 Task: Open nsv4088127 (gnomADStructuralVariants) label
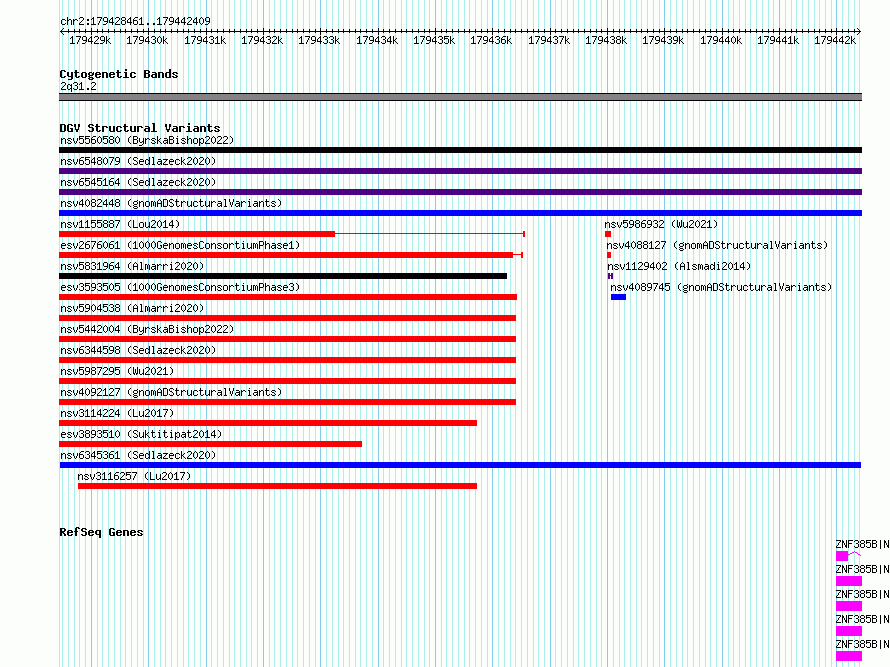coord(717,245)
